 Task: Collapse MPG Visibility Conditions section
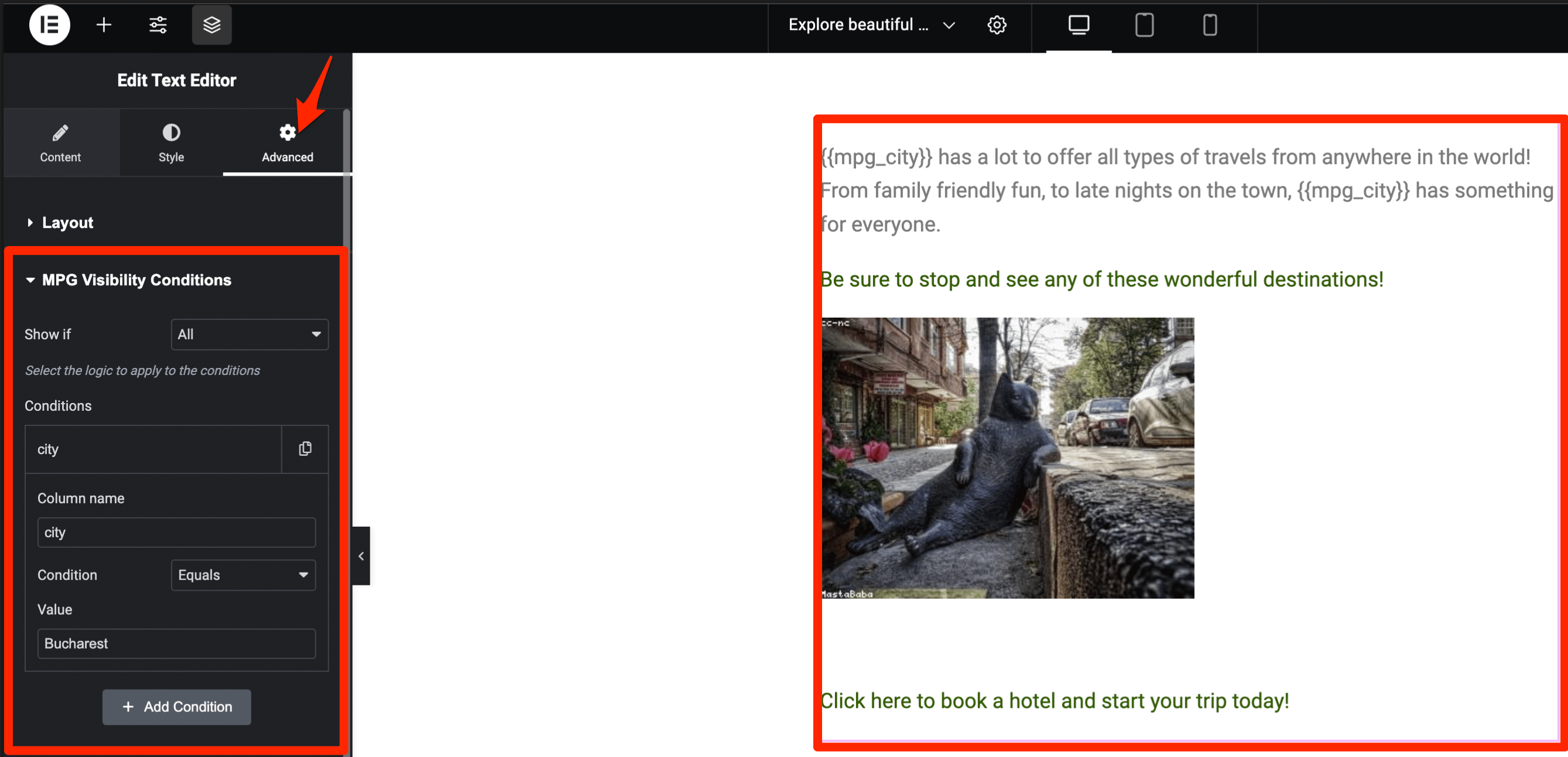click(137, 280)
